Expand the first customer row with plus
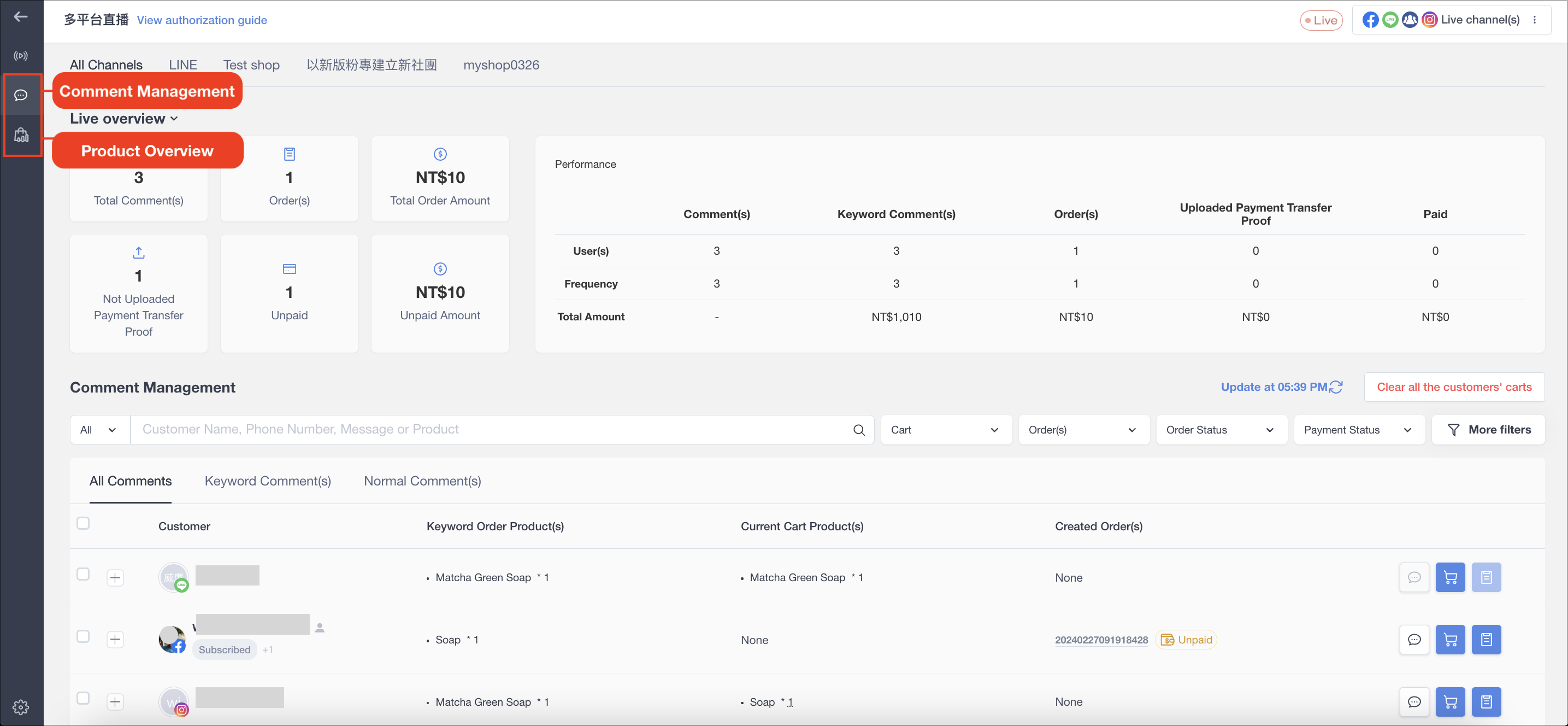The image size is (1568, 726). click(x=115, y=577)
